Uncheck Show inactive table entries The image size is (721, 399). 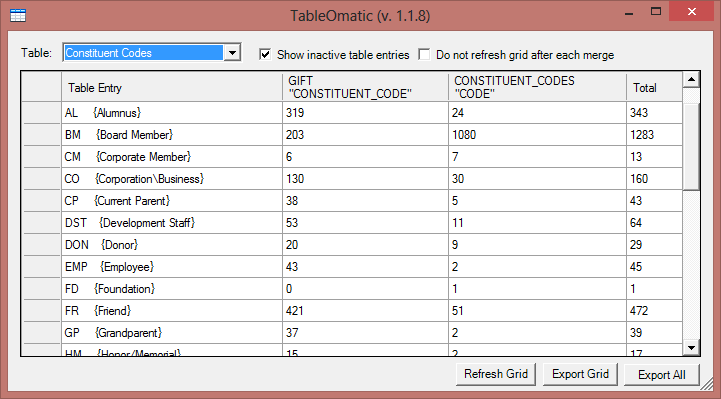click(x=265, y=55)
